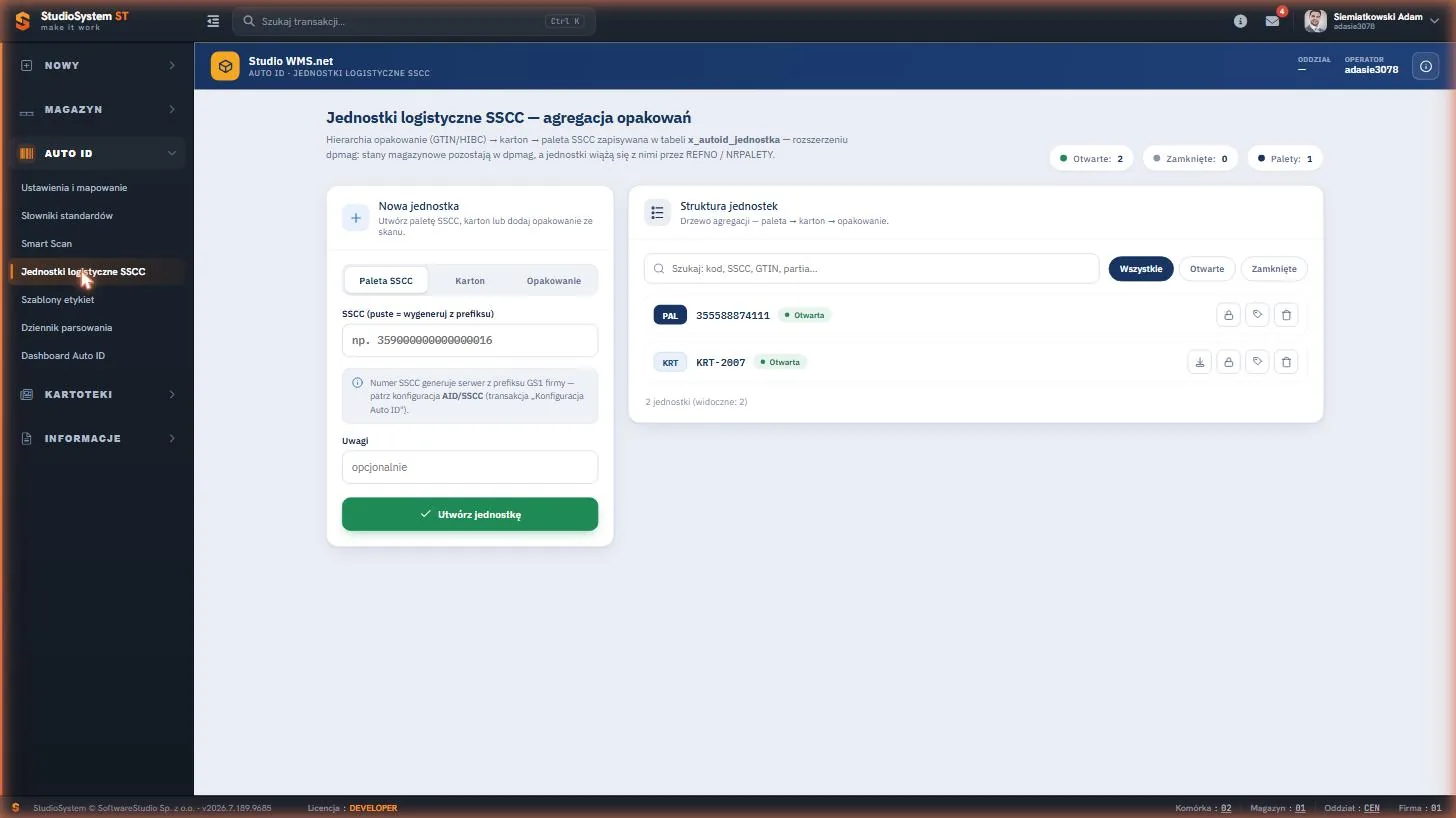Filter units by Zamknięte
The height and width of the screenshot is (818, 1456).
[1274, 268]
